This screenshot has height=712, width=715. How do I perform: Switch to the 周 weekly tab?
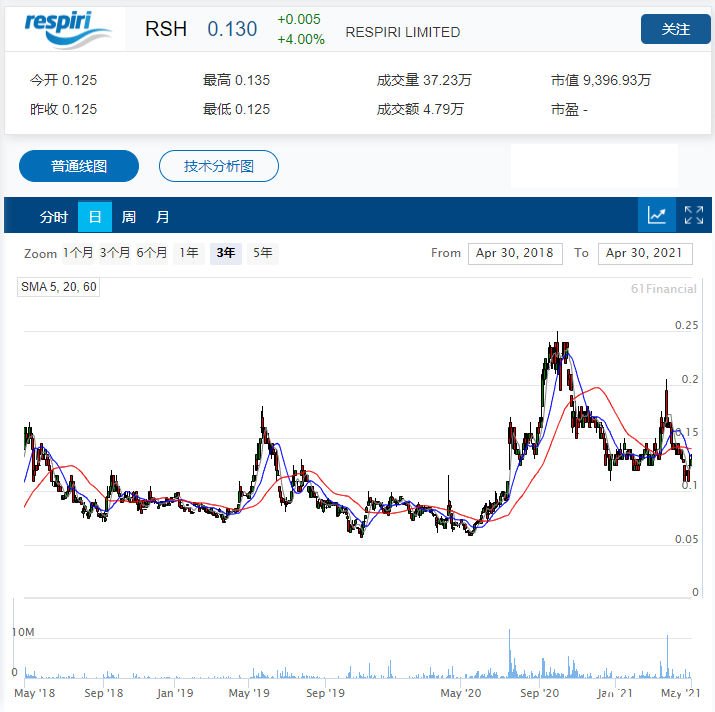[x=129, y=217]
